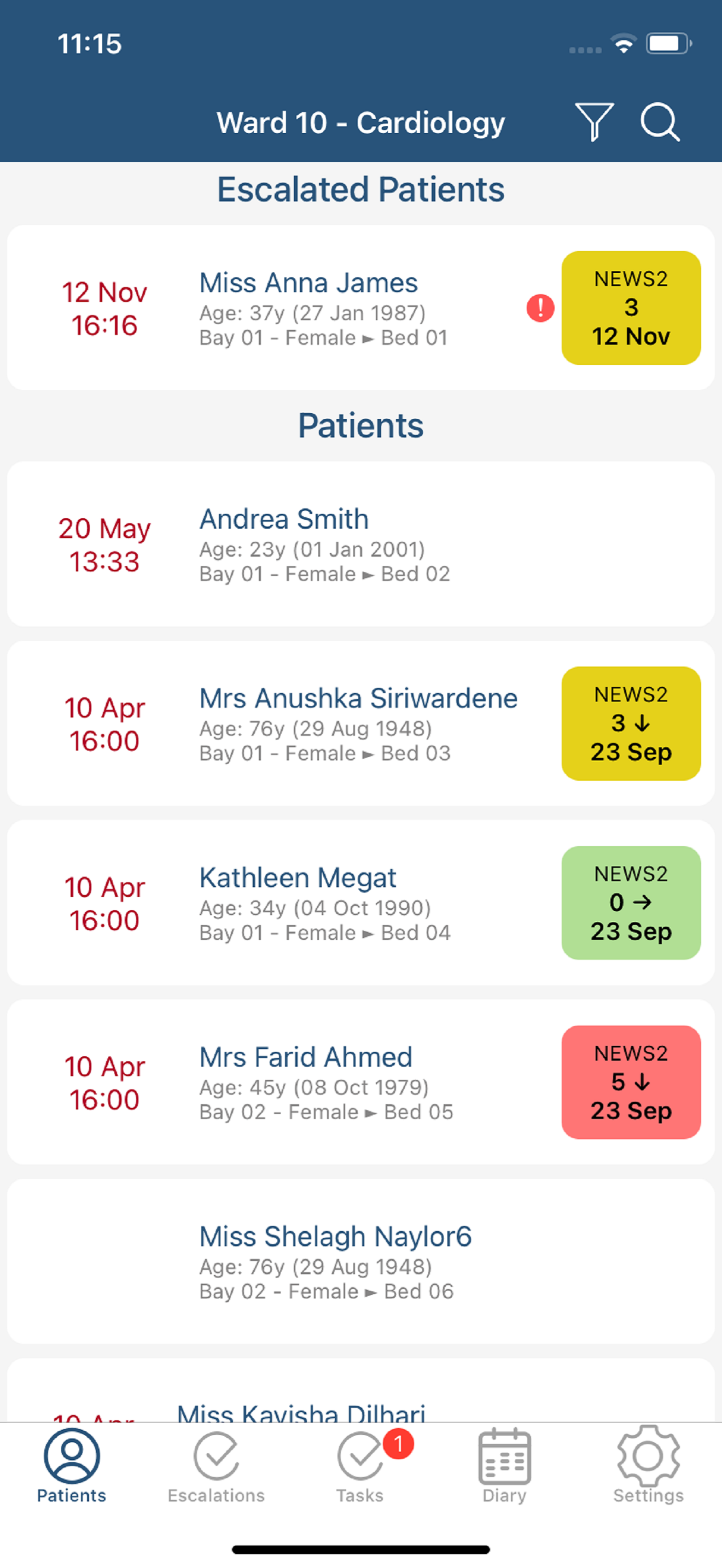722x1568 pixels.
Task: Open Andrea Smith patient record
Action: coord(361,543)
